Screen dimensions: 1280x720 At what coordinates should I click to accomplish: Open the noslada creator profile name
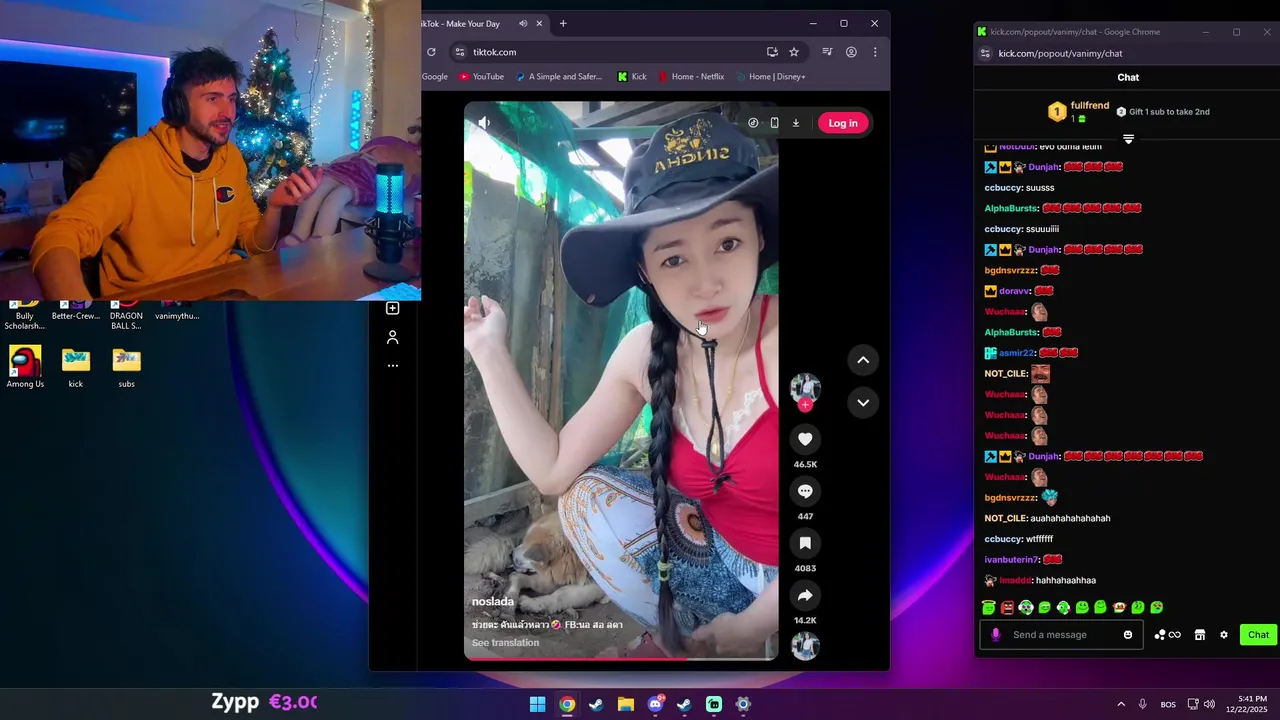(x=493, y=601)
